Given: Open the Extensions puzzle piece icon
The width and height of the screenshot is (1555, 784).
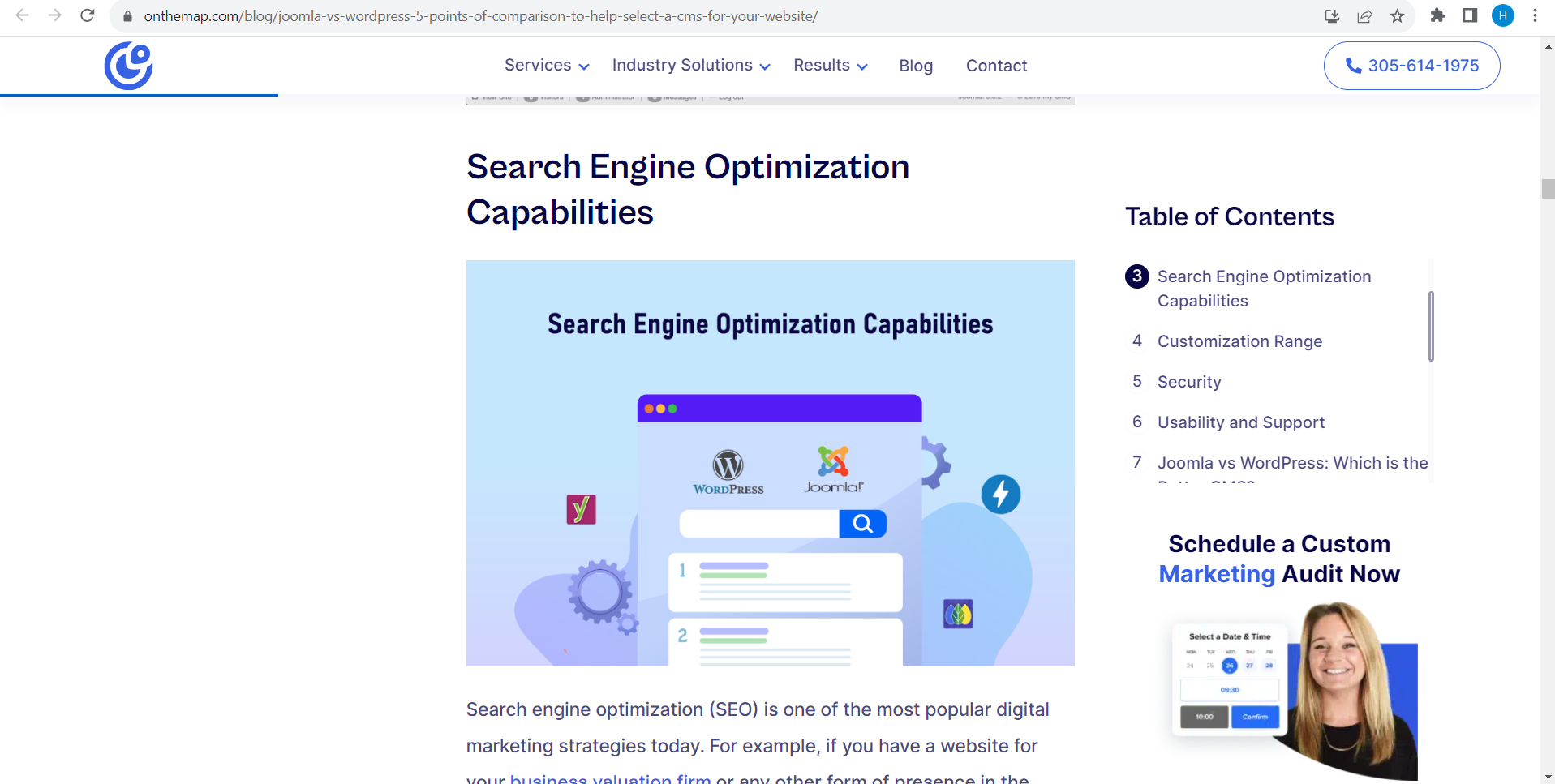Looking at the screenshot, I should click(x=1437, y=15).
